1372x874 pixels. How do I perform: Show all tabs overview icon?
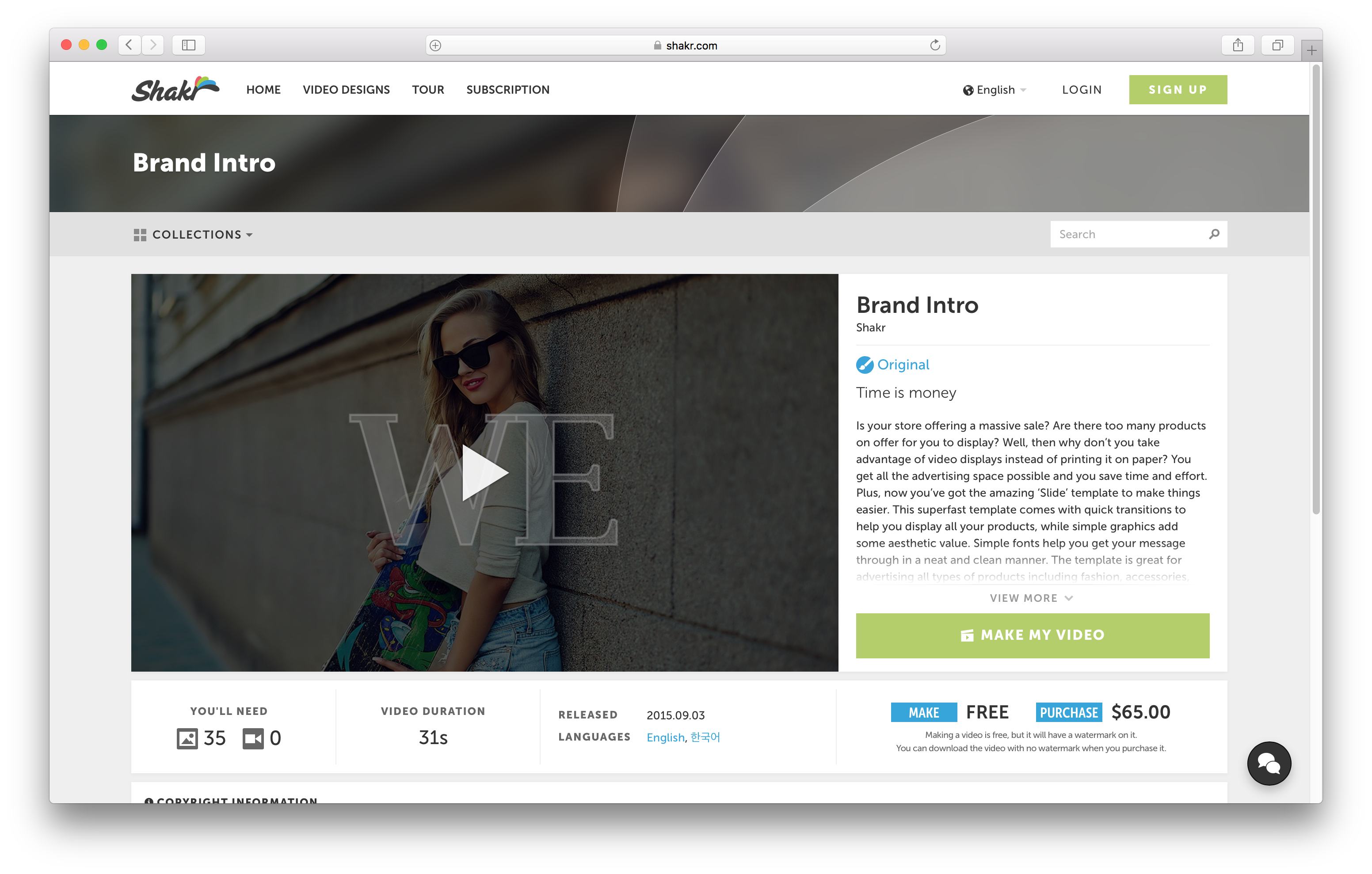[1277, 45]
